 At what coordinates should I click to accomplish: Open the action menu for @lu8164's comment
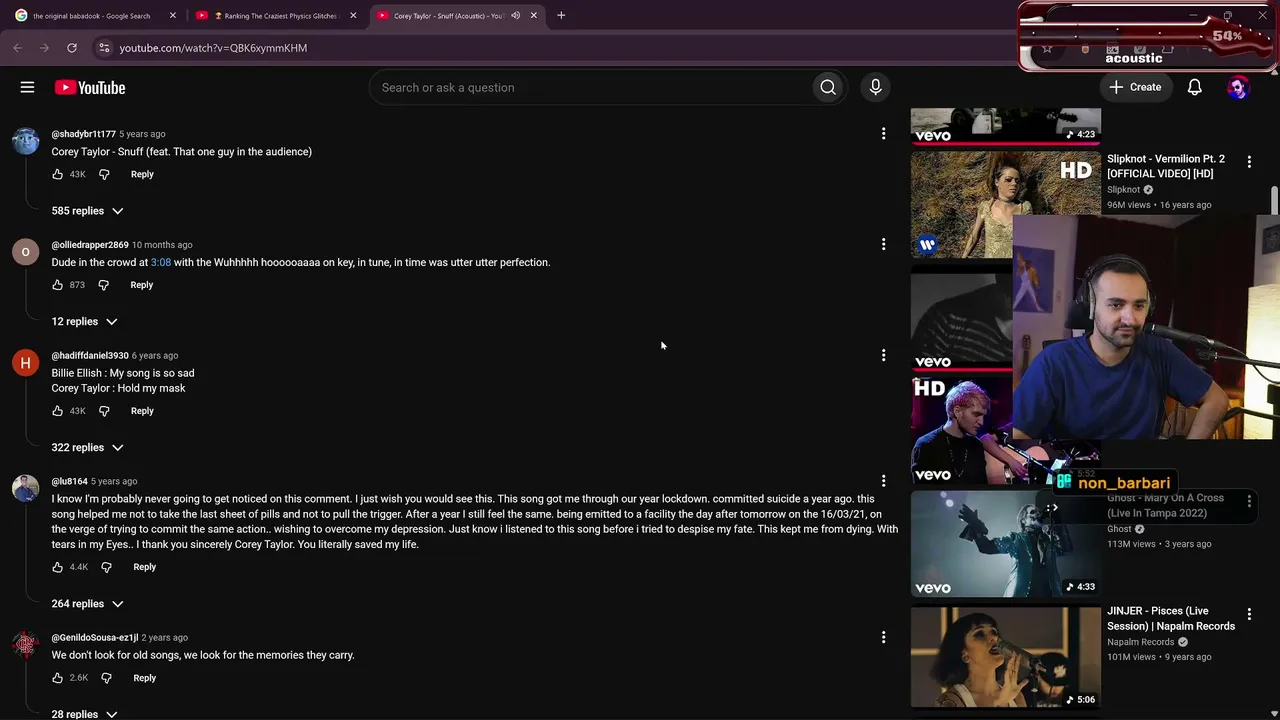pos(883,482)
